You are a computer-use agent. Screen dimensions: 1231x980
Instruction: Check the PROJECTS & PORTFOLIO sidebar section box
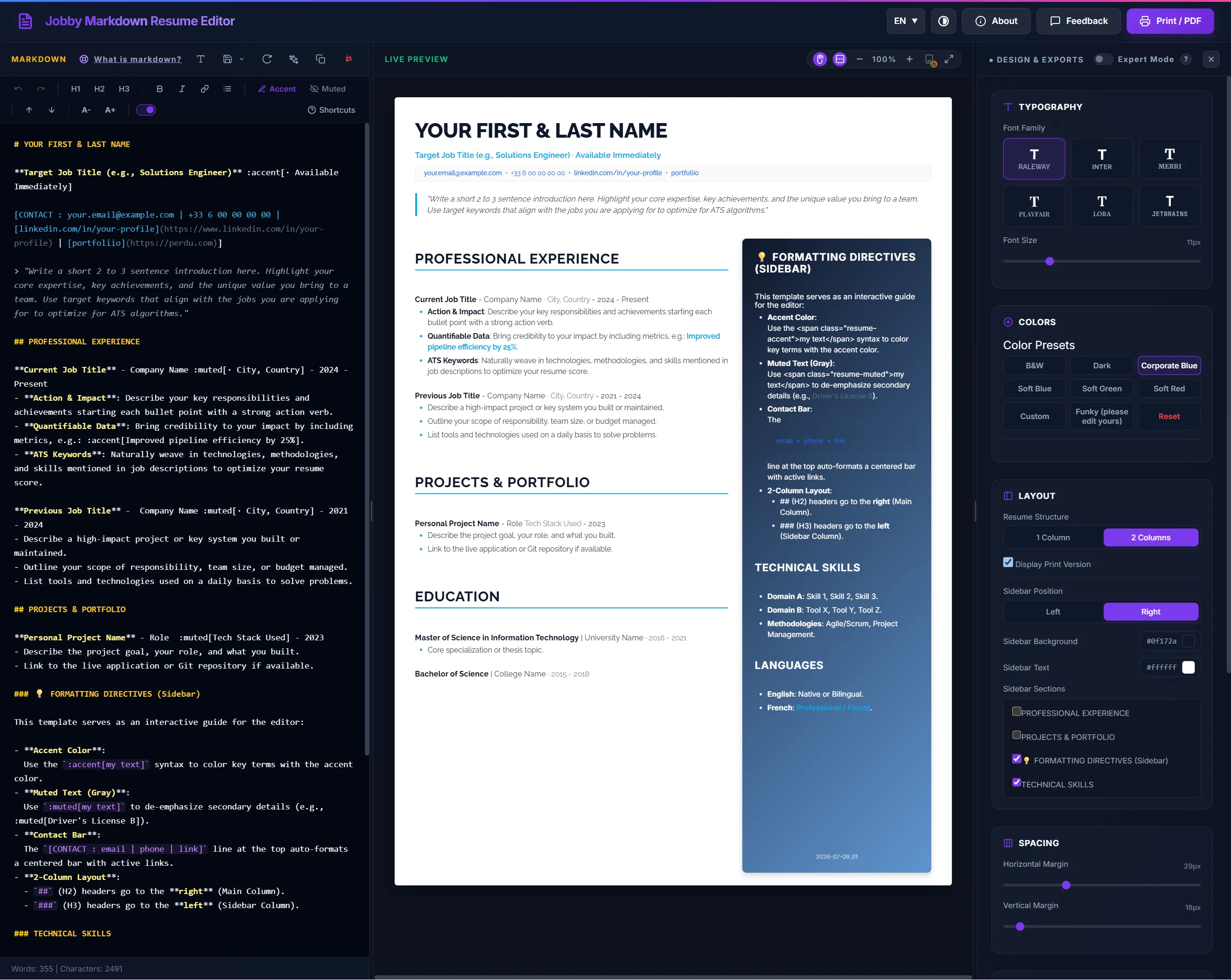pyautogui.click(x=1016, y=735)
